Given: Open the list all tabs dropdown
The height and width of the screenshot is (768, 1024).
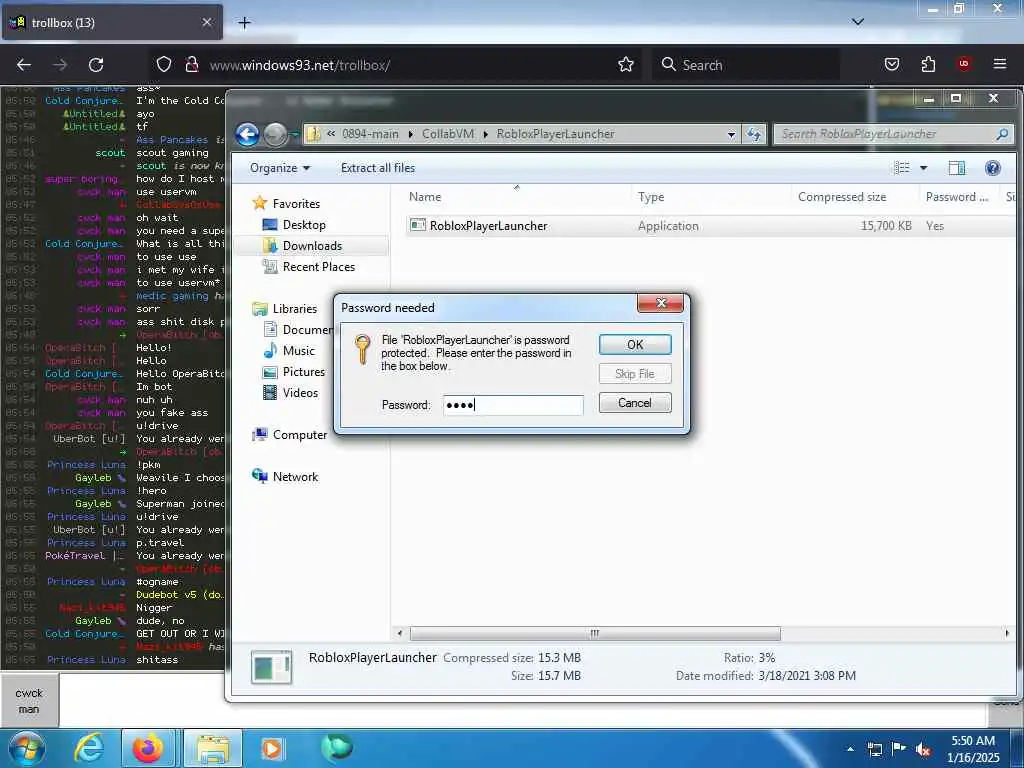Looking at the screenshot, I should click(857, 22).
